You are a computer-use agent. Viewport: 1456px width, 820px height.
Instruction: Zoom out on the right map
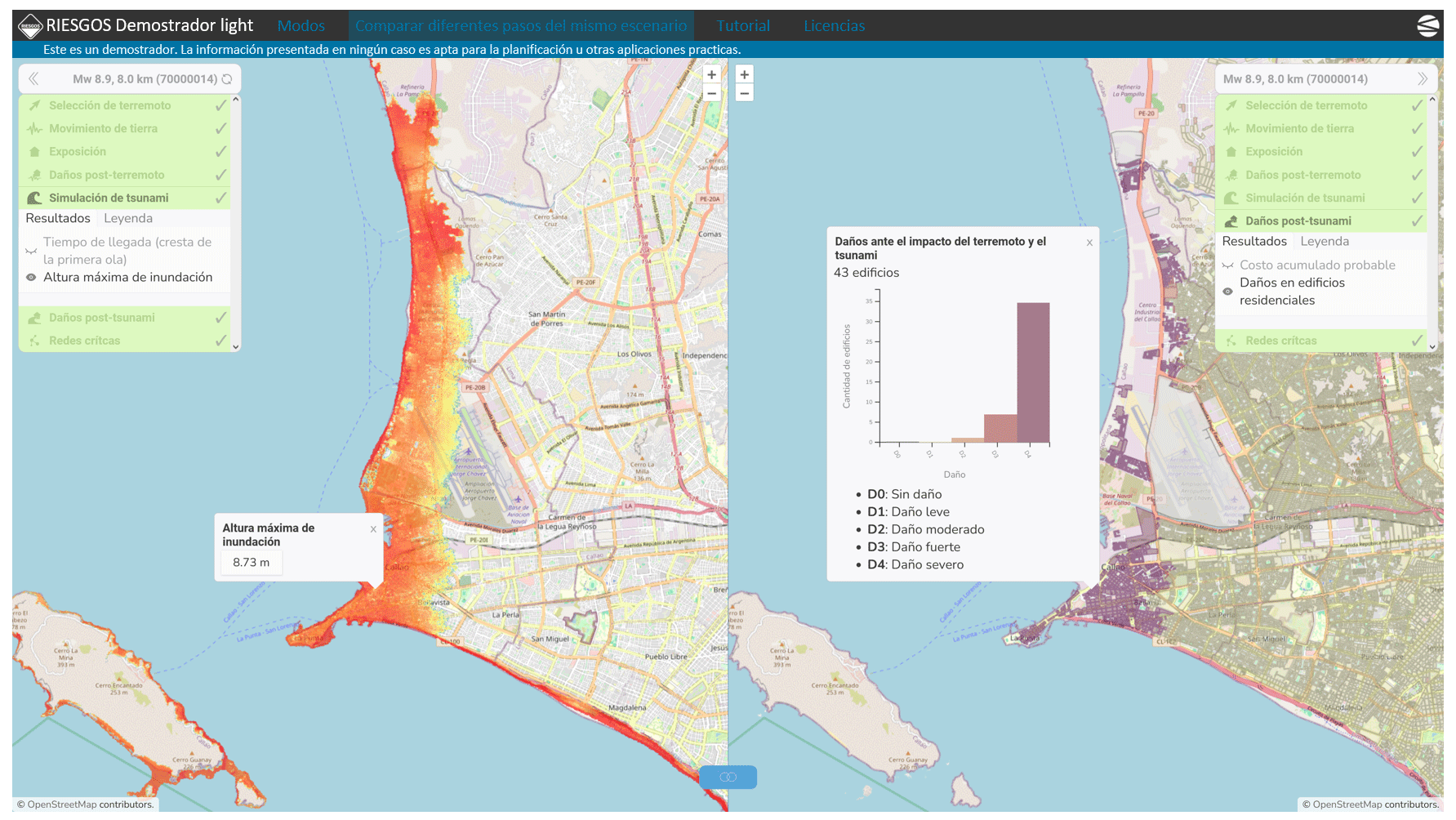click(x=744, y=94)
